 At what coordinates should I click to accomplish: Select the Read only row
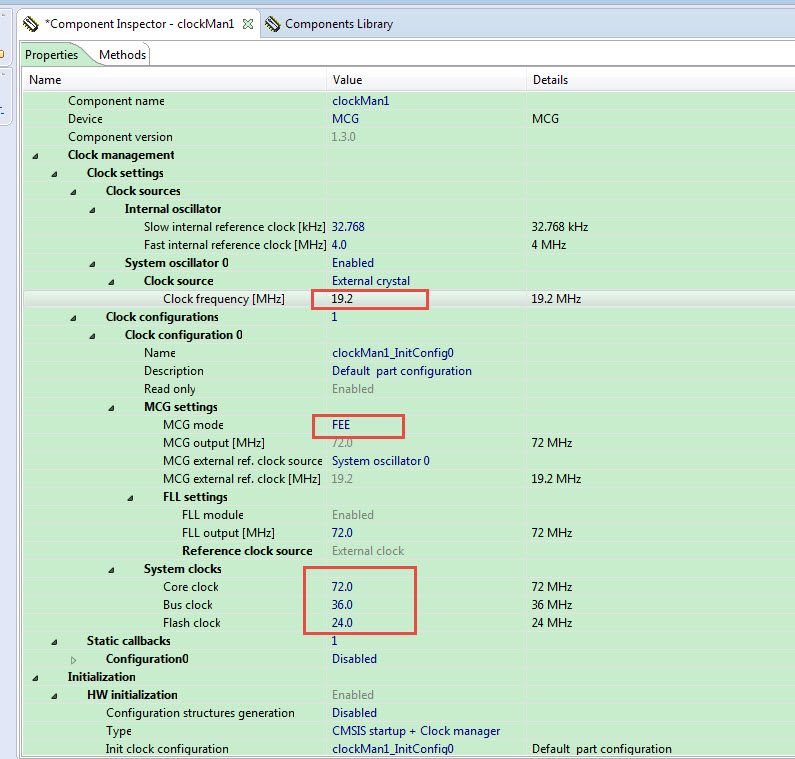409,389
